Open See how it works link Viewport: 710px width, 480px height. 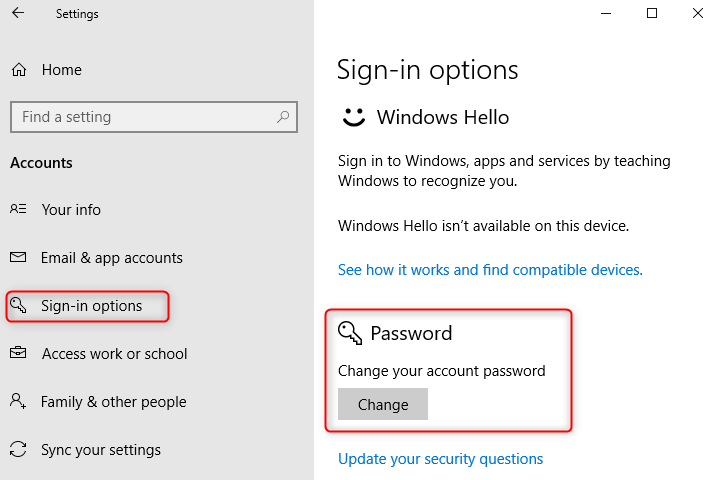(x=490, y=270)
